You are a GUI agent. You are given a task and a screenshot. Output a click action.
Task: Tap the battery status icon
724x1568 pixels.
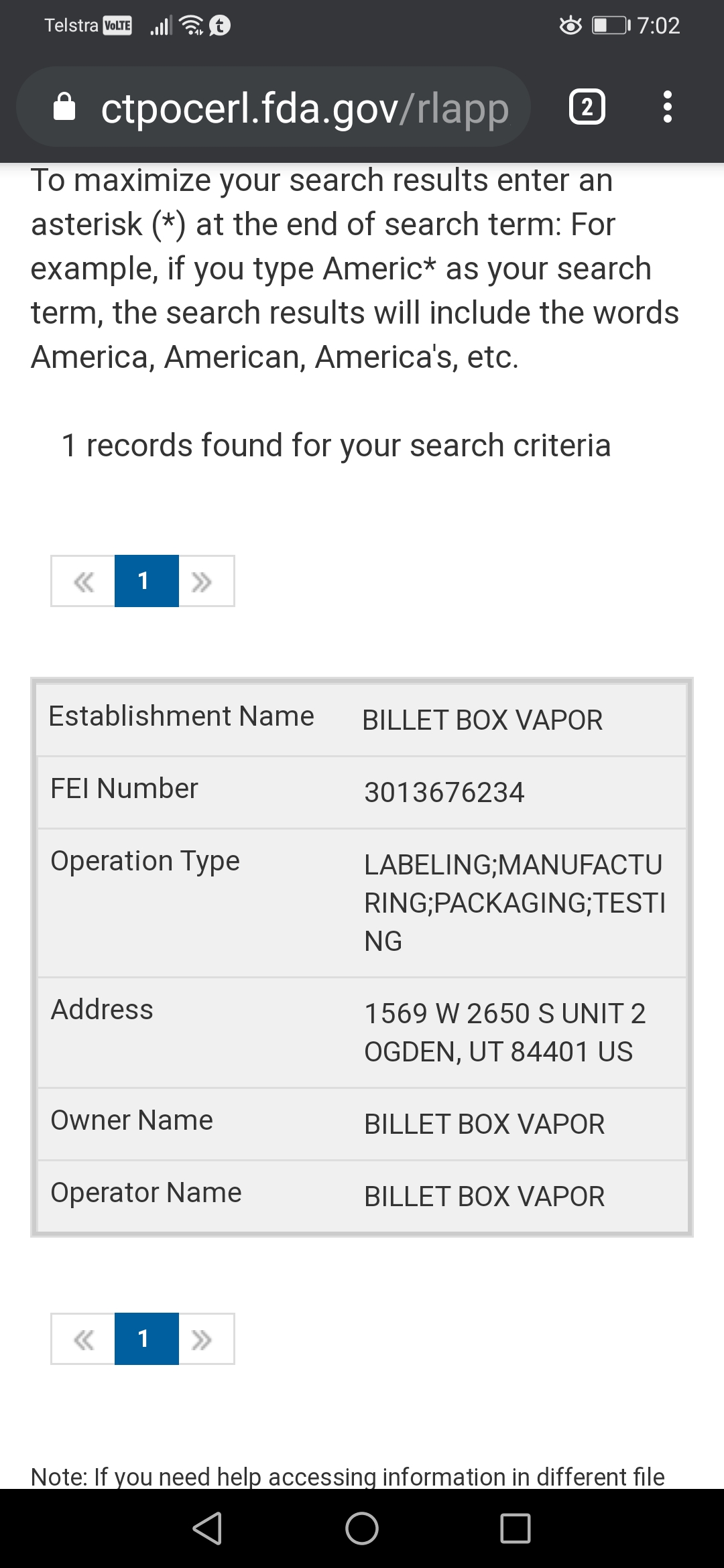[610, 25]
